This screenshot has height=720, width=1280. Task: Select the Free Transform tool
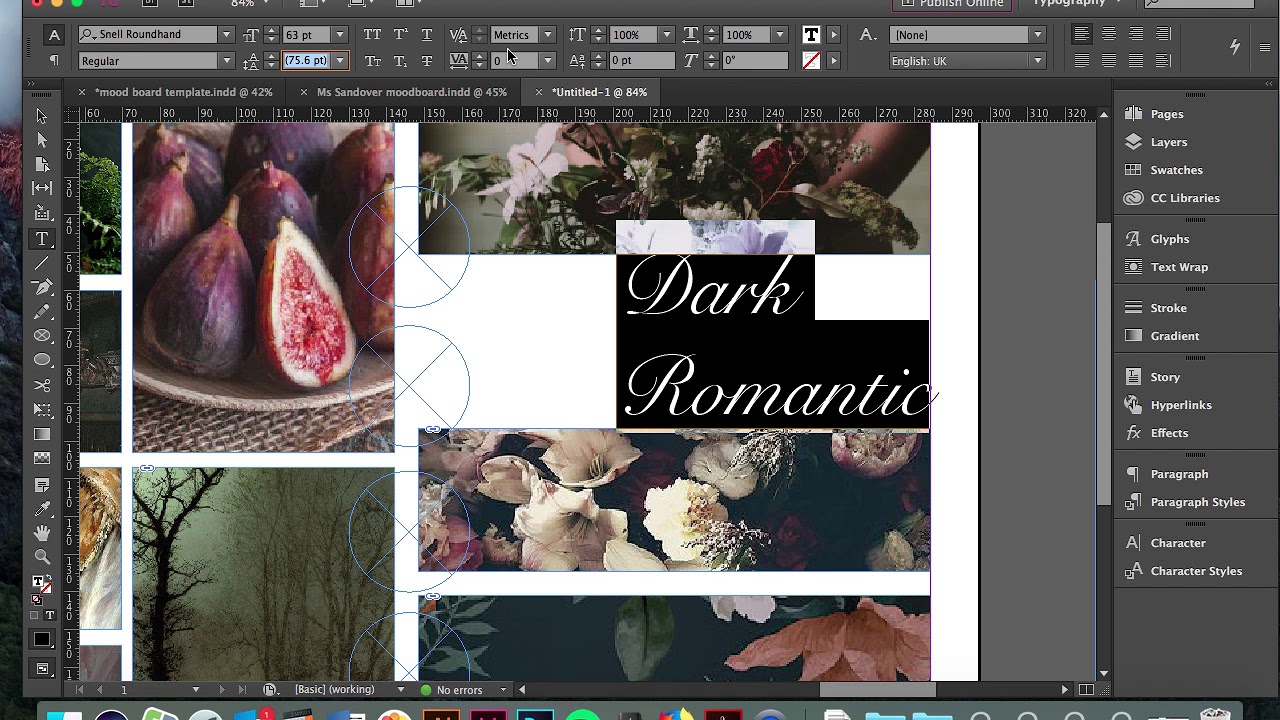point(42,410)
